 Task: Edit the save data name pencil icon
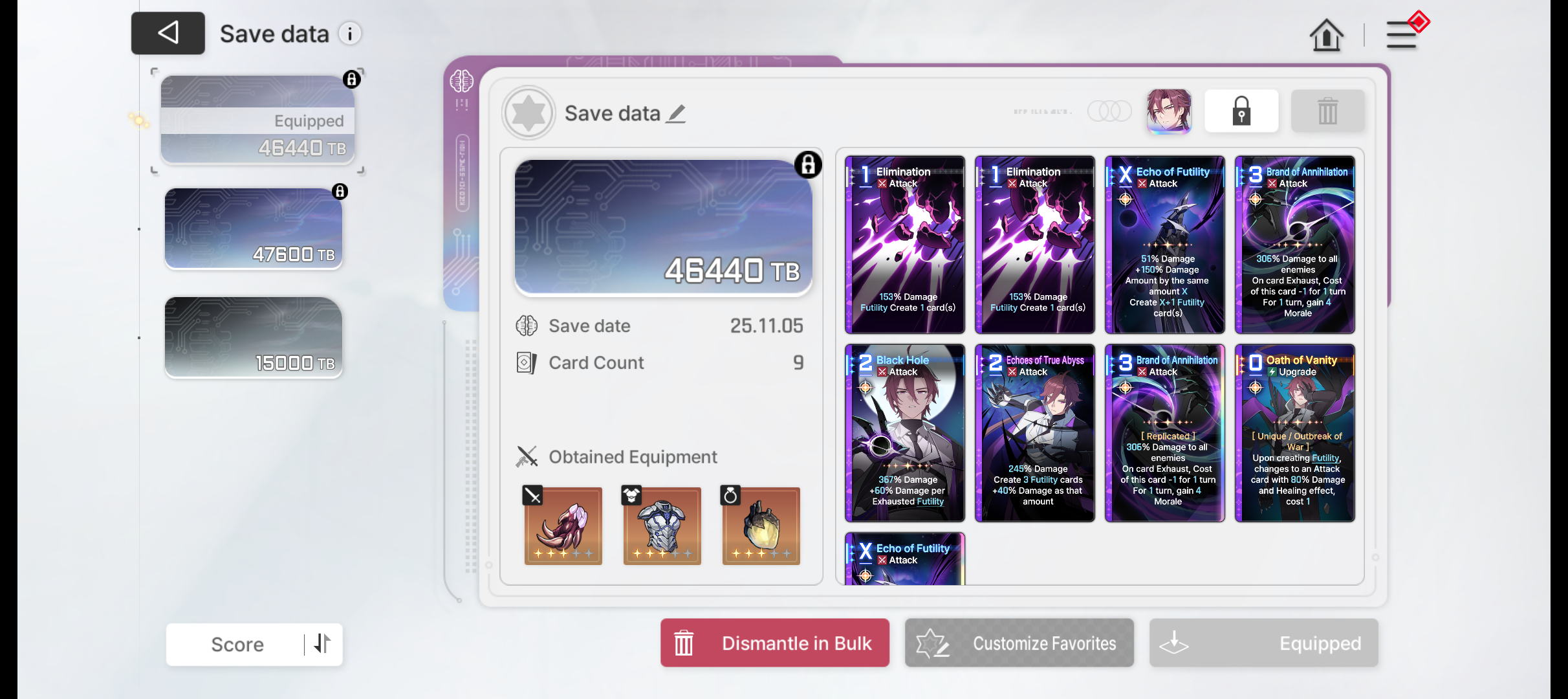click(x=677, y=114)
